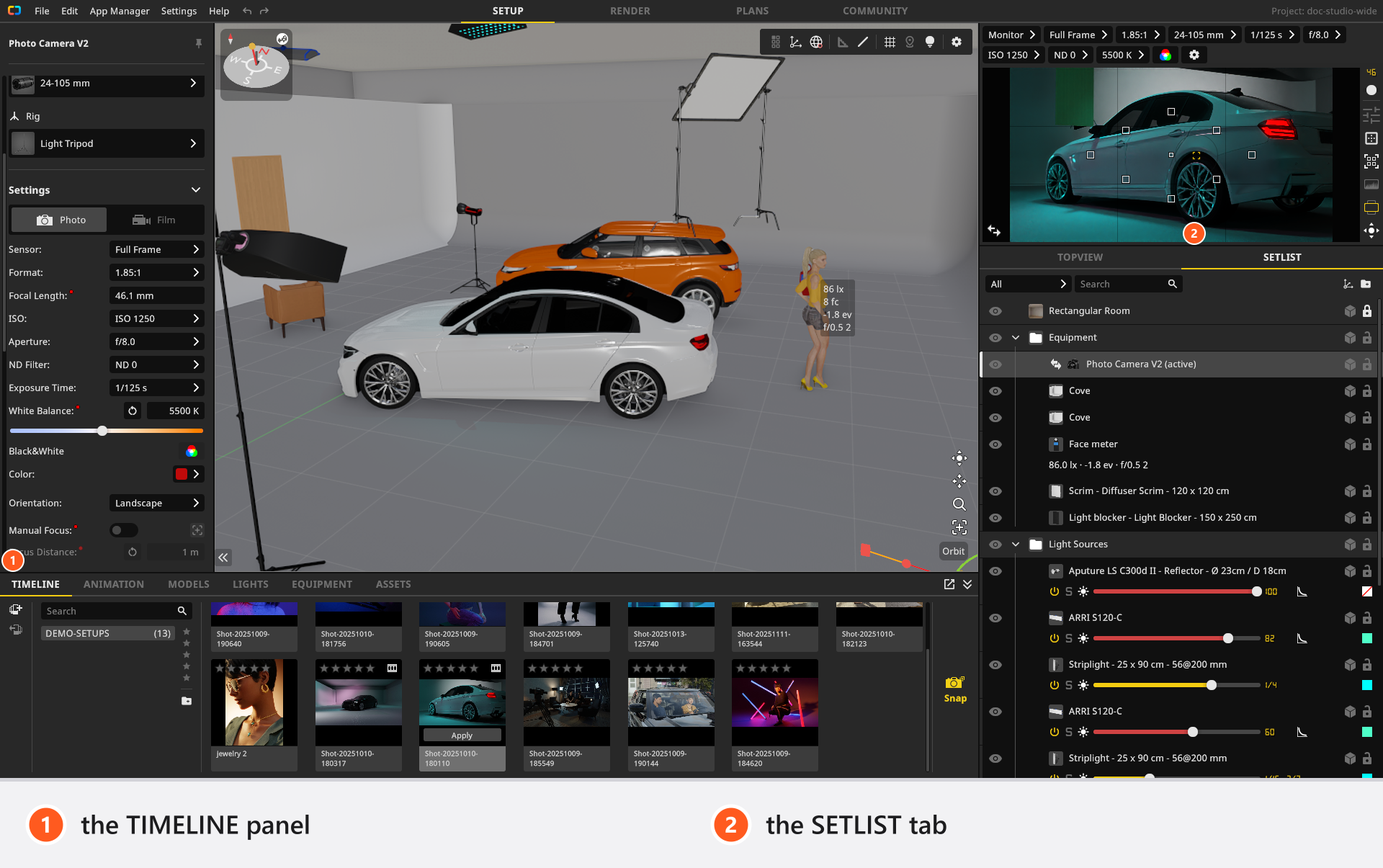Open the Sensor Full Frame dropdown
The width and height of the screenshot is (1383, 868).
tap(157, 249)
